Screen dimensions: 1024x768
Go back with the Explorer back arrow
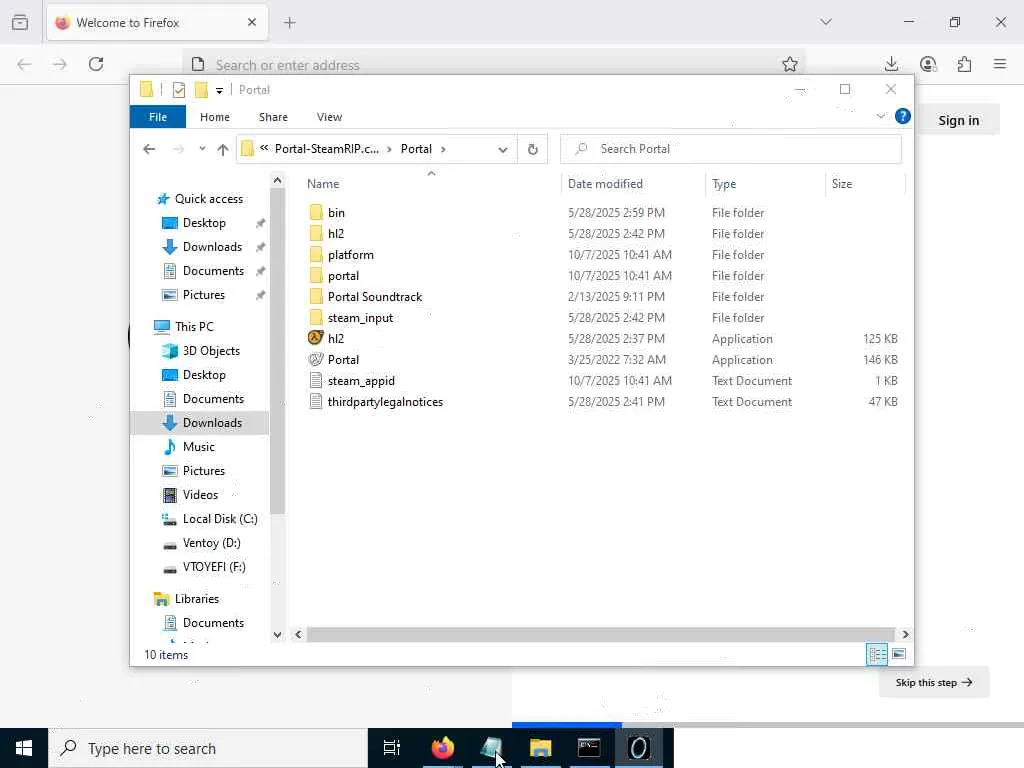pos(149,149)
